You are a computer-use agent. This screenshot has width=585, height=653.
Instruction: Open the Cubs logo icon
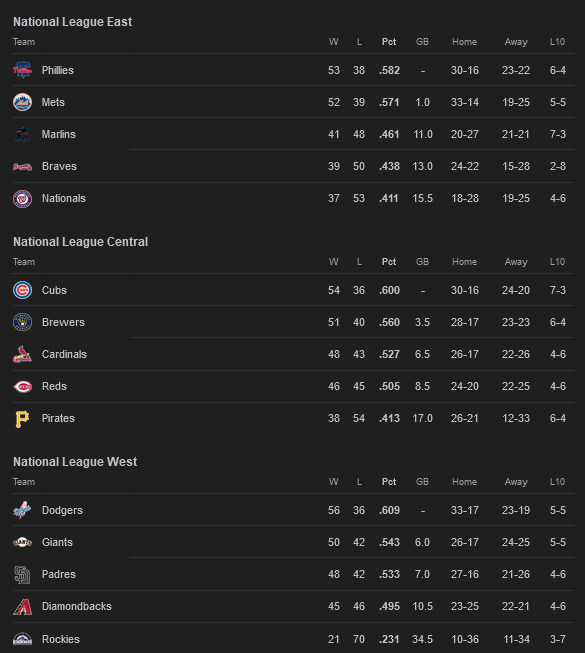click(x=22, y=290)
